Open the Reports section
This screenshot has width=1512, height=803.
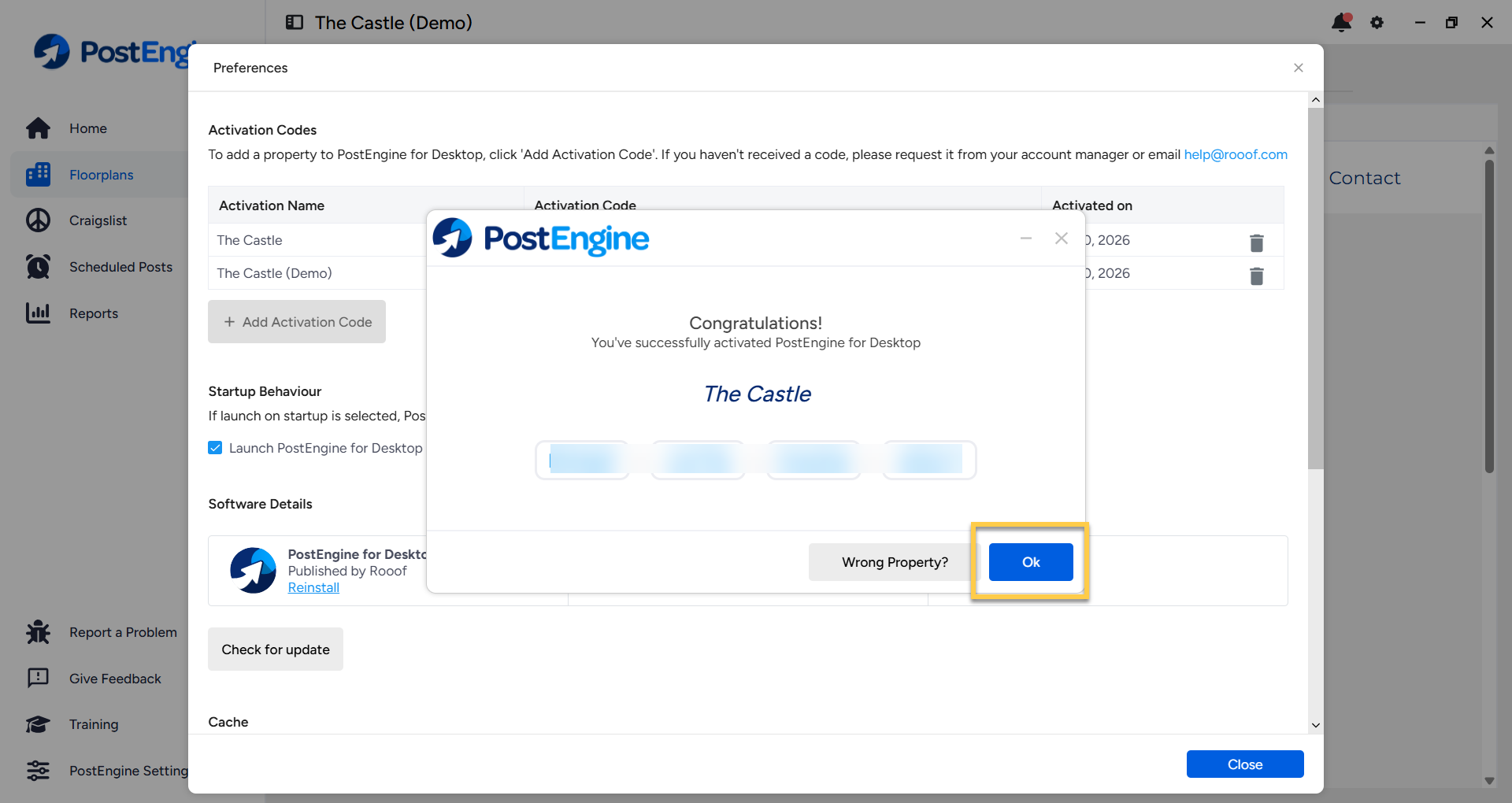click(94, 313)
